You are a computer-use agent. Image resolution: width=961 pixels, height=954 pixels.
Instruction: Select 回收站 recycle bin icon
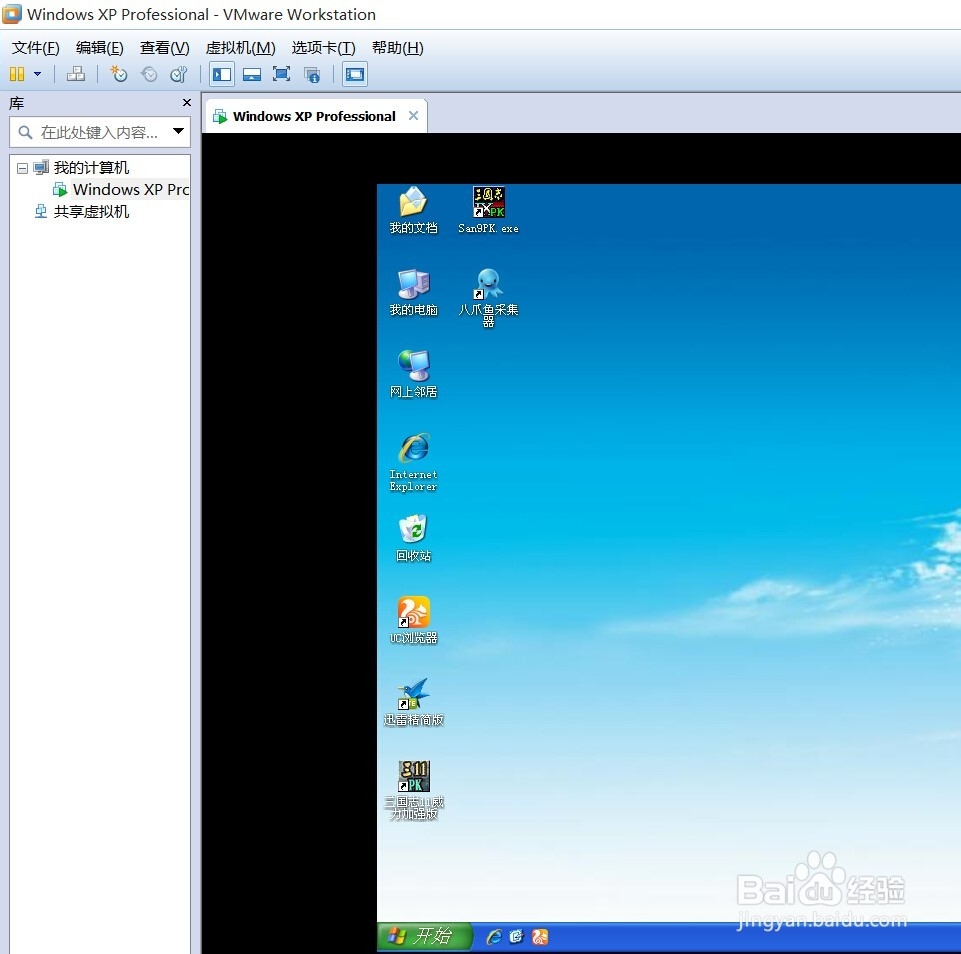click(x=414, y=538)
